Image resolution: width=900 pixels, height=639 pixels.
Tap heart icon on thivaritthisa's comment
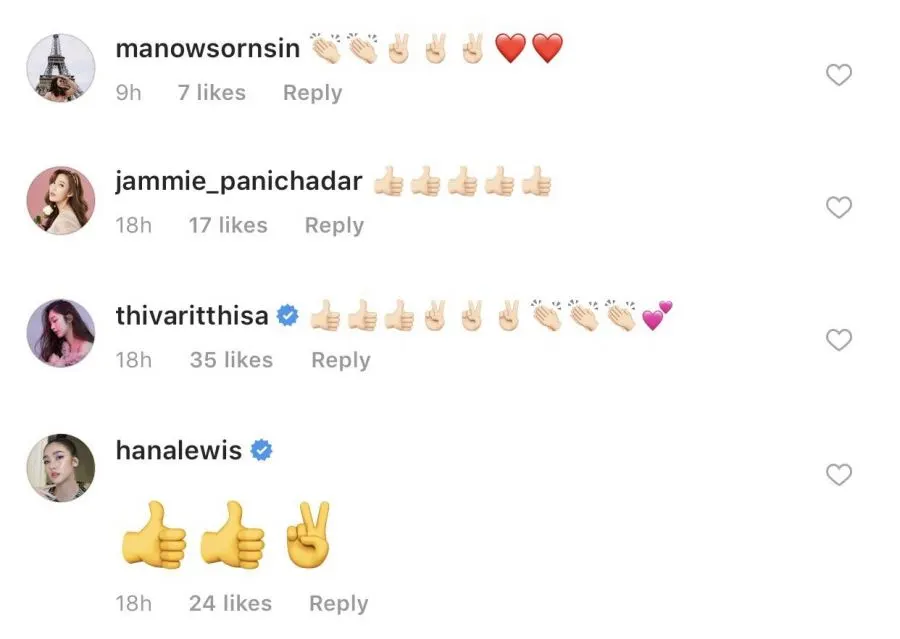839,340
